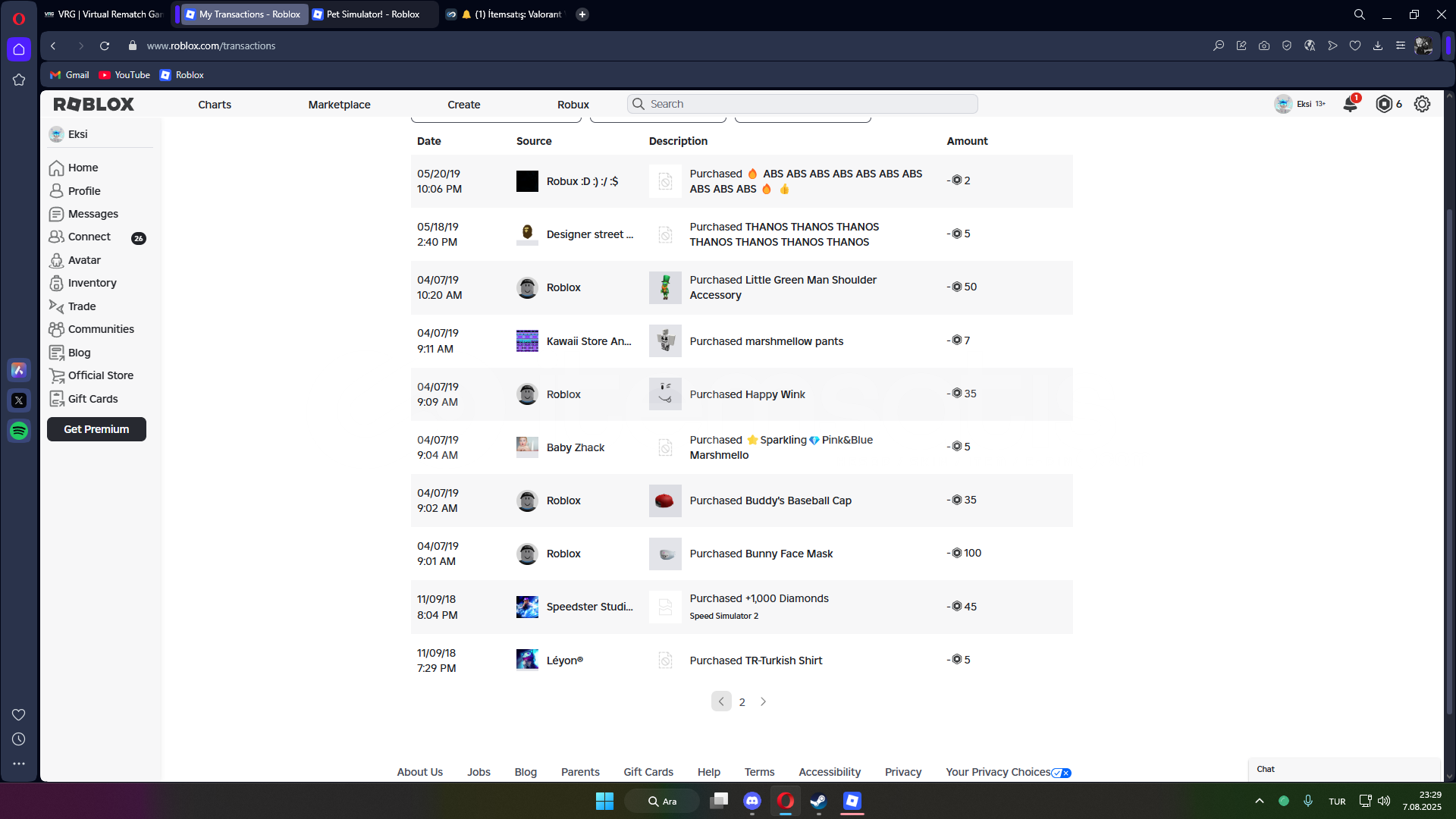Open Create tab
This screenshot has width=1456, height=819.
(463, 105)
